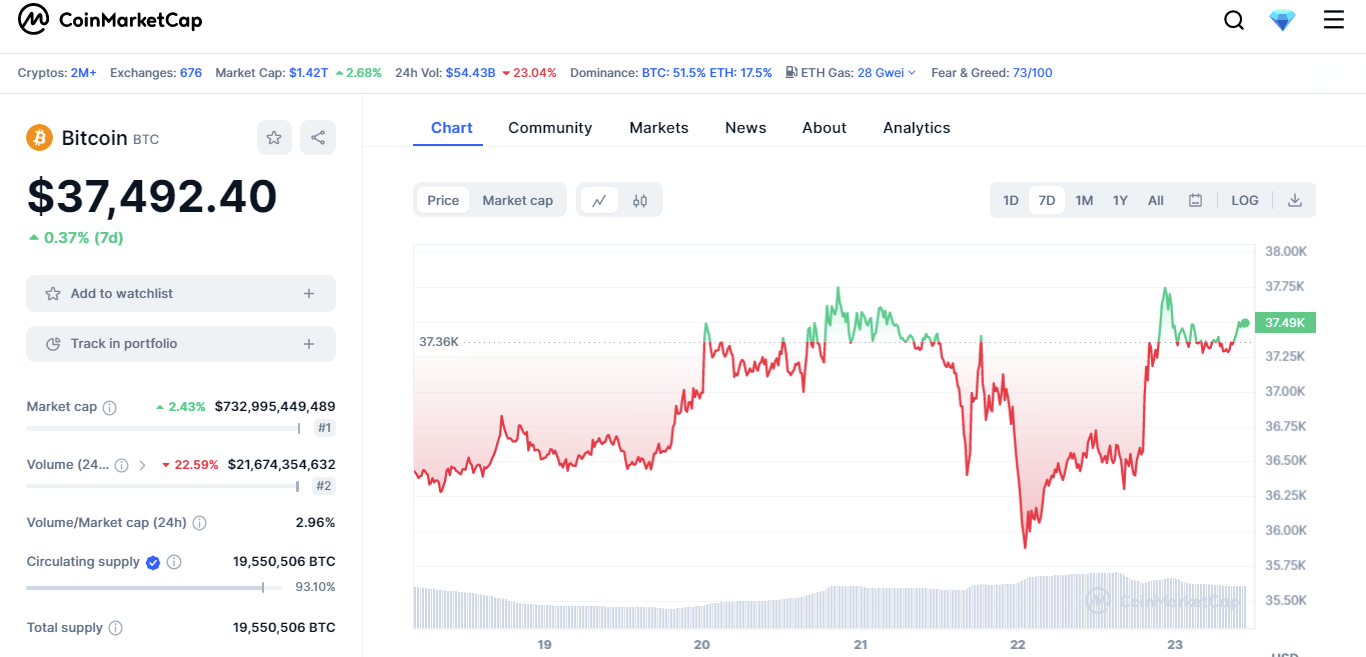Click the 37.49K current price tag

pos(1285,322)
